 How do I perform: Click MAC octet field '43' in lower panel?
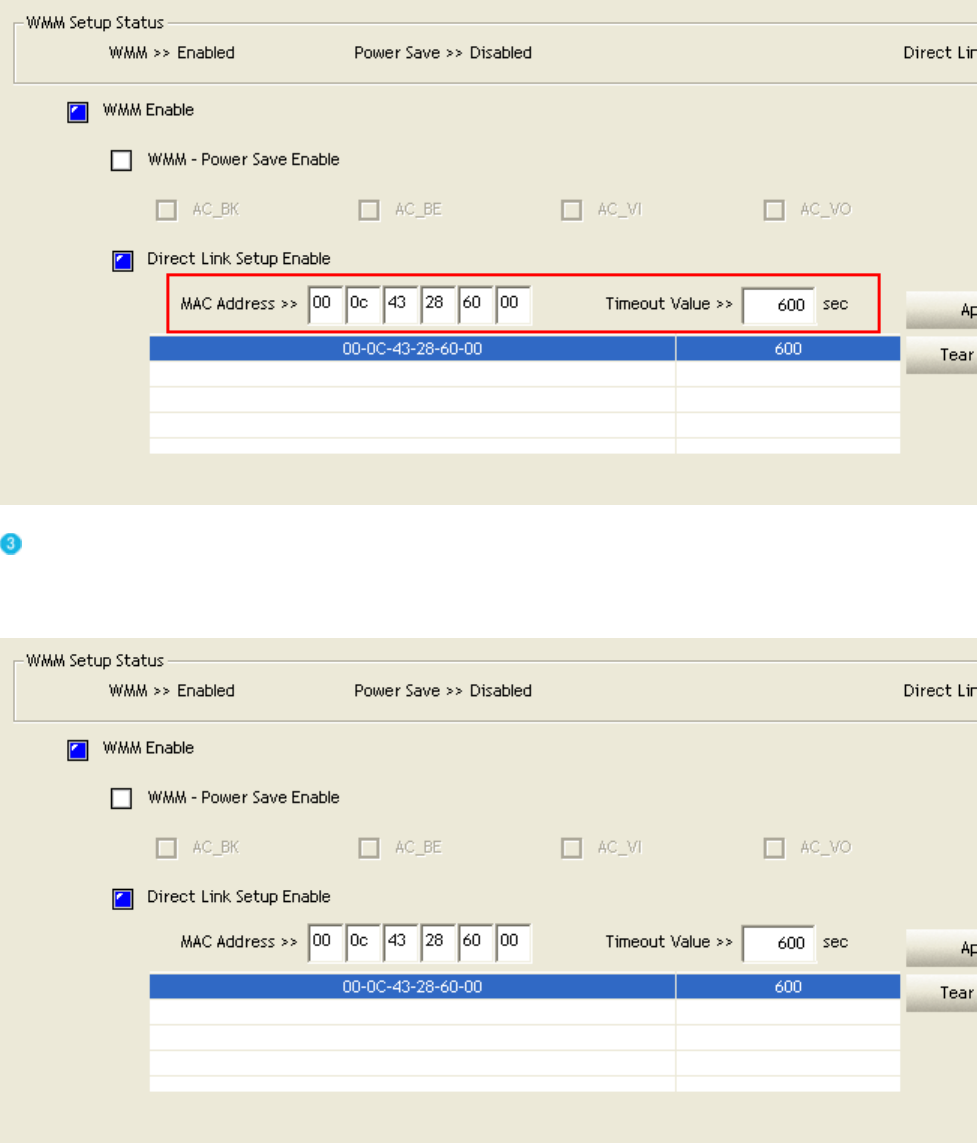pyautogui.click(x=400, y=943)
